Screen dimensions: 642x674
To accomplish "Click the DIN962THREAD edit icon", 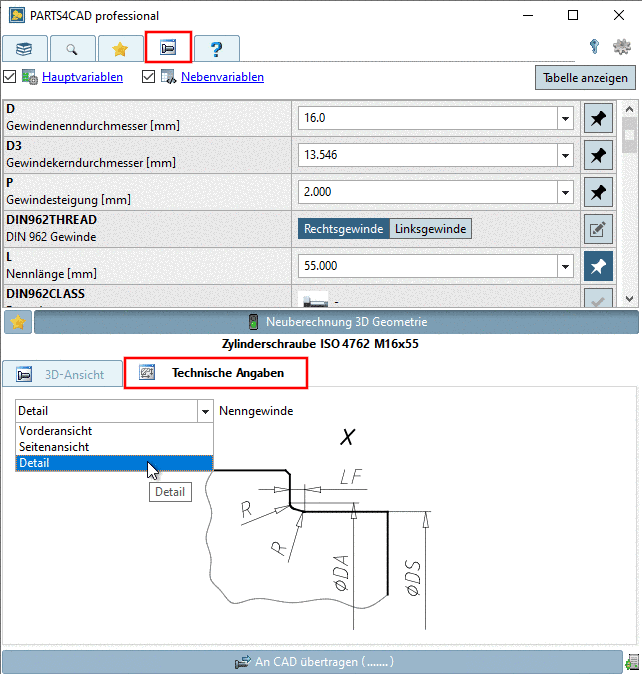I will tap(598, 229).
